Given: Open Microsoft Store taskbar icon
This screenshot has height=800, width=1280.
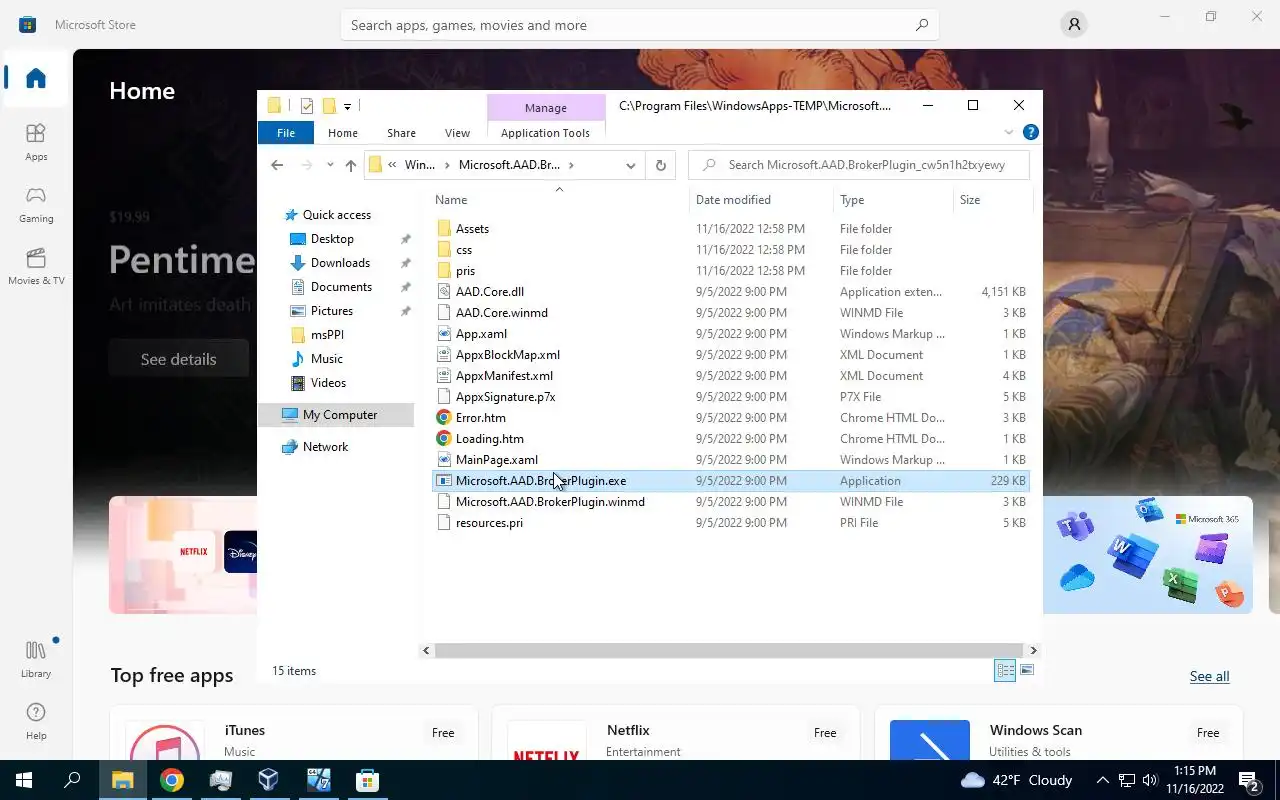Looking at the screenshot, I should 367,780.
